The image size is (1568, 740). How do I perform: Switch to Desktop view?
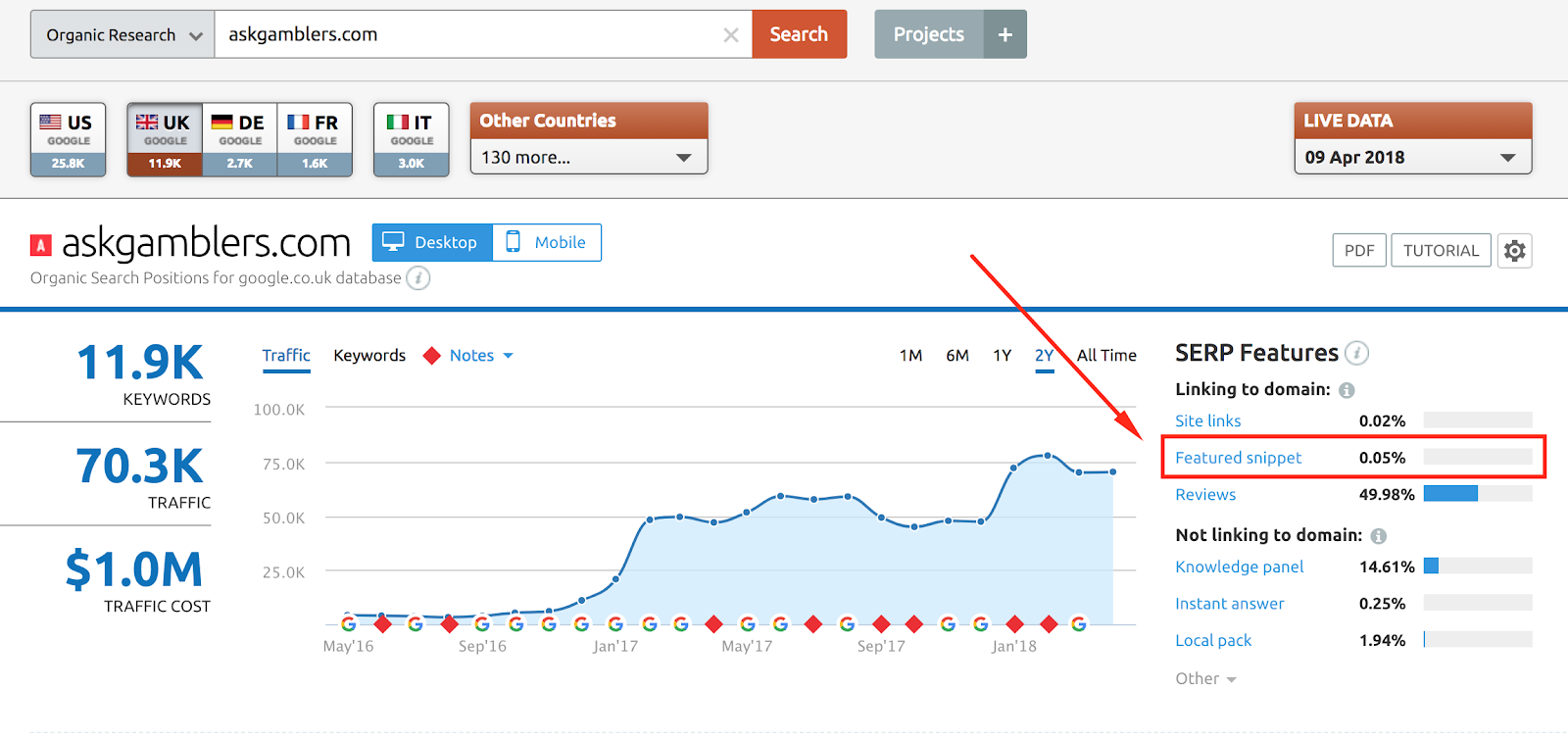432,242
